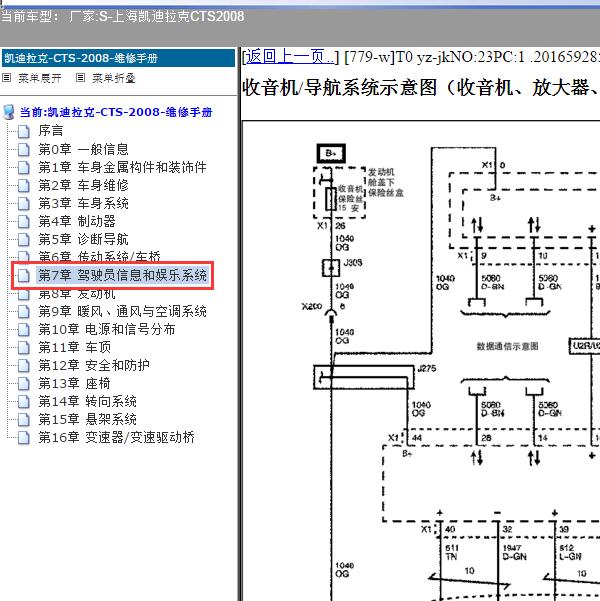Screen dimensions: 600x601
Task: Click page icon next to 第9章
Action: [24, 311]
